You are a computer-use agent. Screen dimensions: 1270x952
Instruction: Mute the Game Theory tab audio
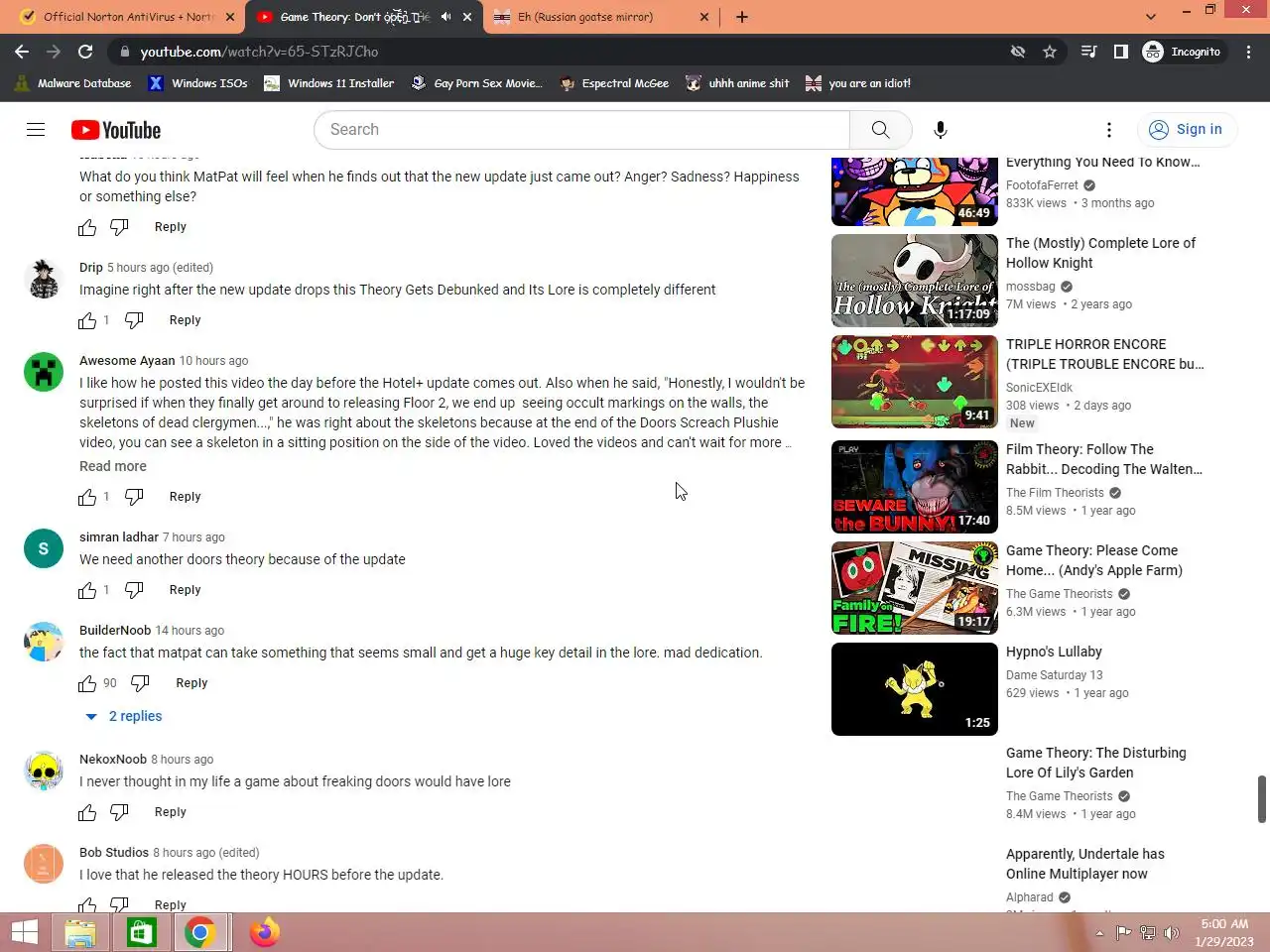(x=445, y=17)
